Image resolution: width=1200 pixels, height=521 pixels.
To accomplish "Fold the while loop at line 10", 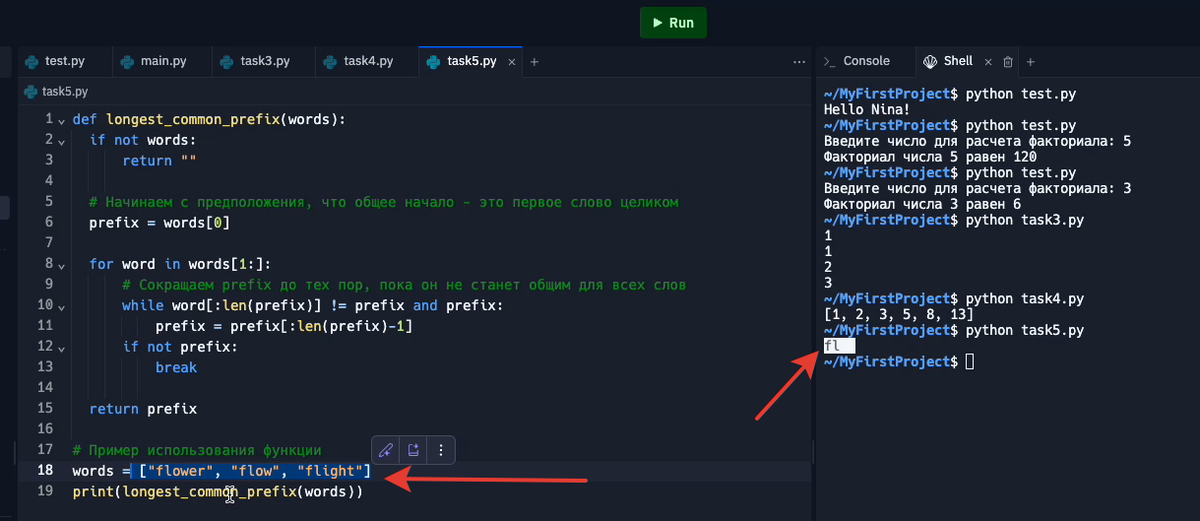I will click(61, 305).
